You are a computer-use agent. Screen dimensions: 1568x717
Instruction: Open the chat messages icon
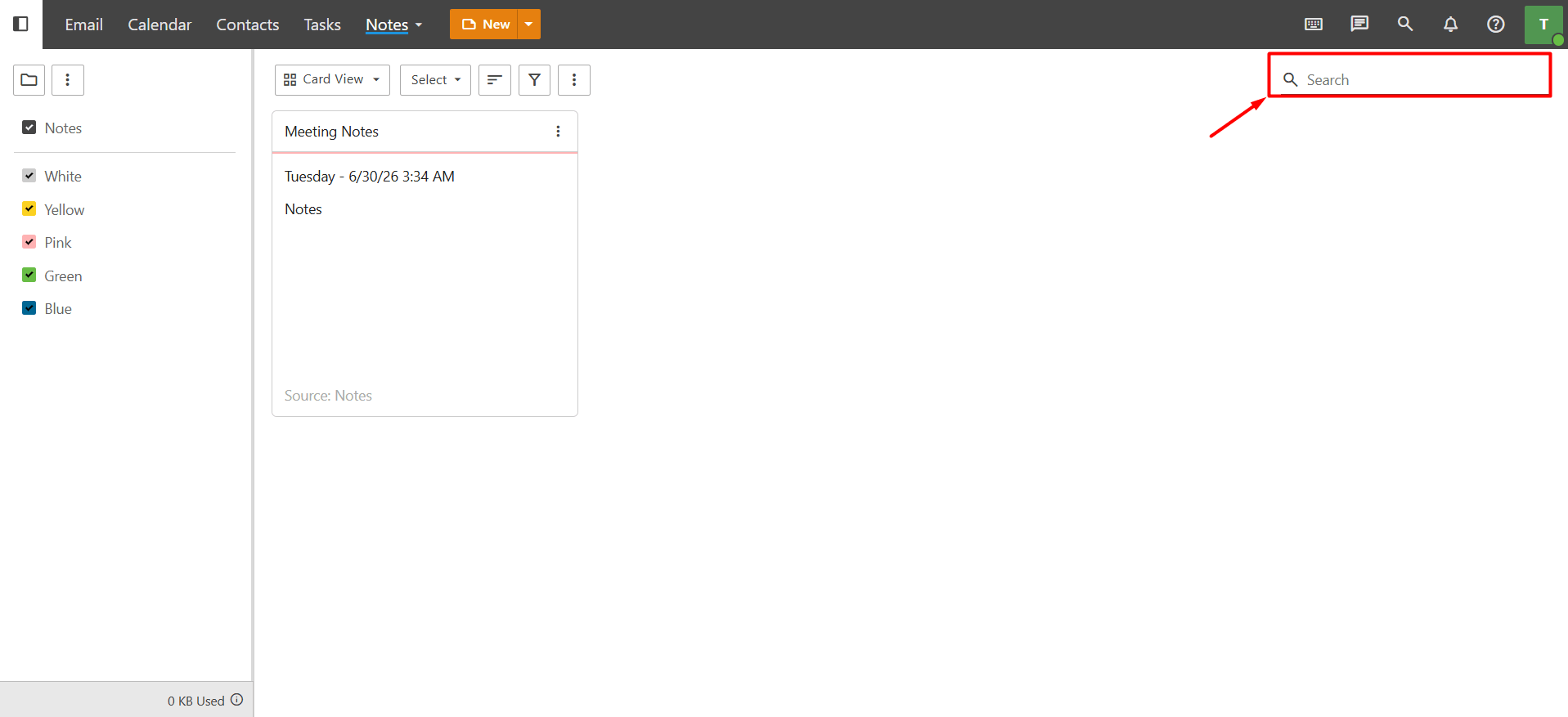(1359, 24)
